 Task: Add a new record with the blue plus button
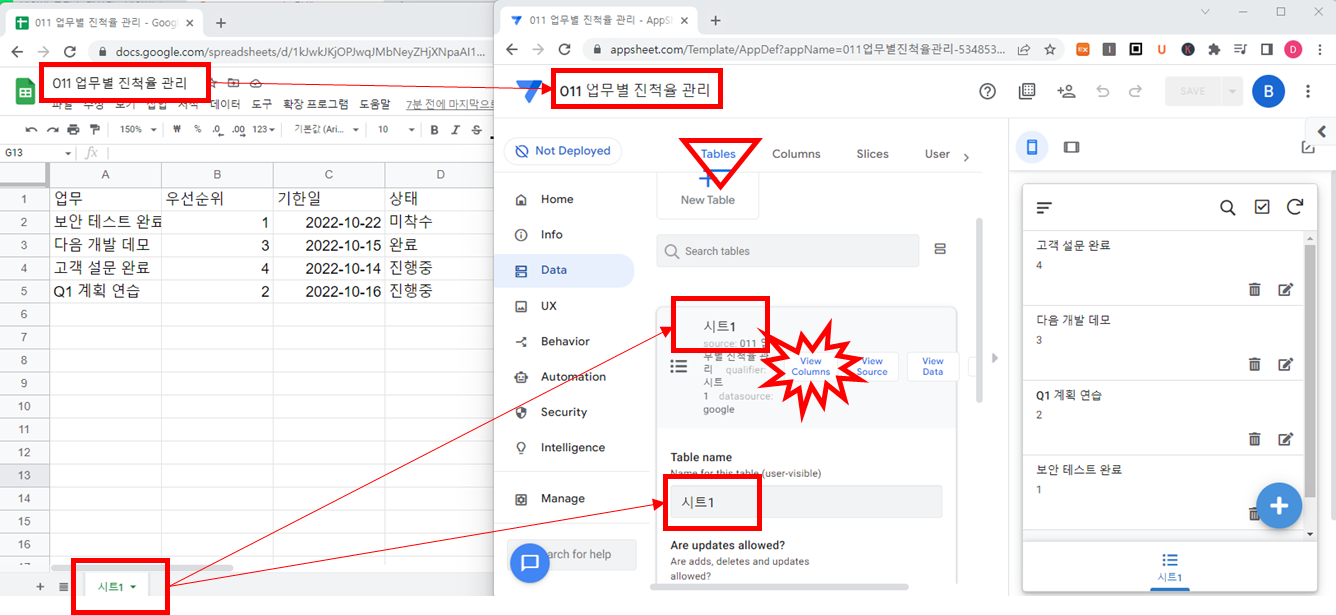[x=1279, y=506]
